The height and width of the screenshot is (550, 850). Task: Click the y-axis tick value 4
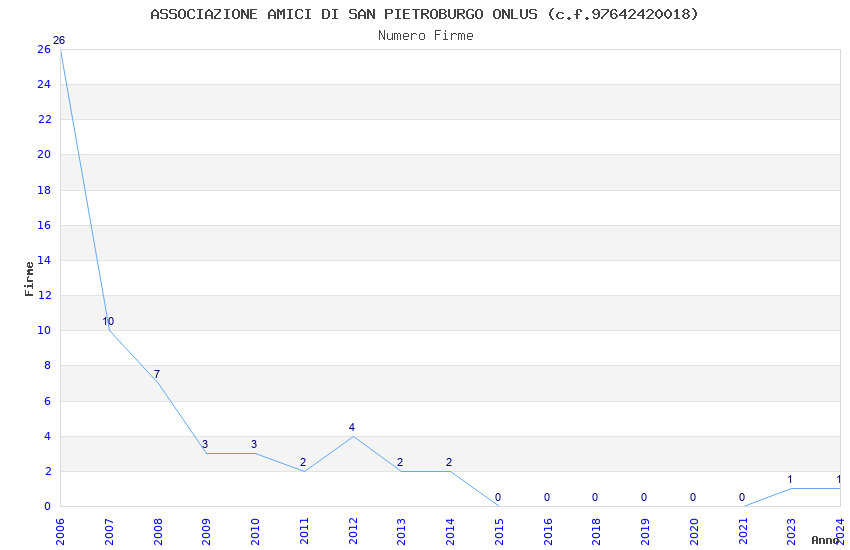47,436
